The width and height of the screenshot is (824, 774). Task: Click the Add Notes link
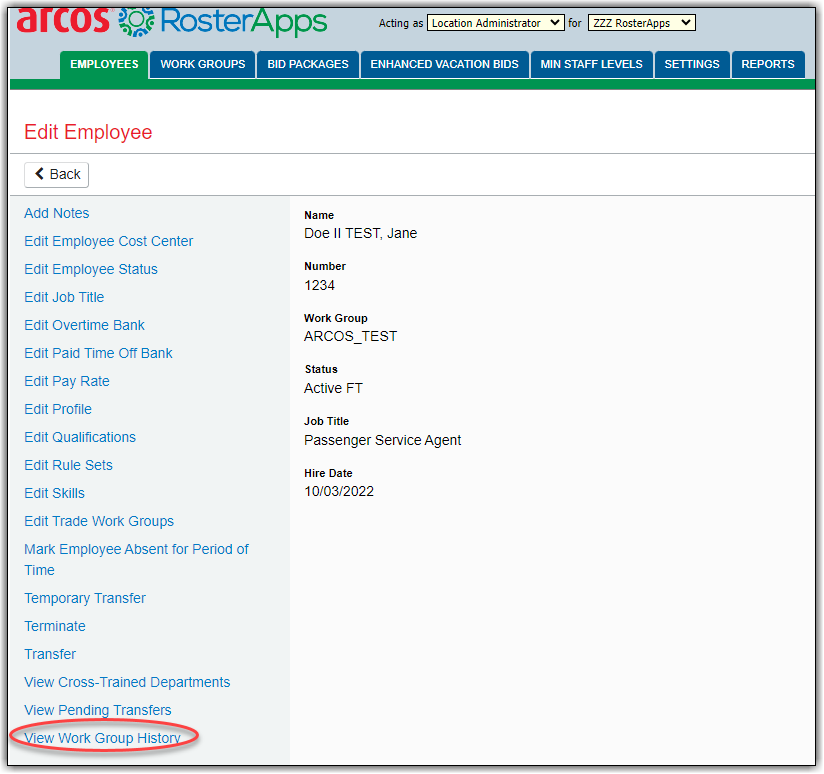pos(57,213)
